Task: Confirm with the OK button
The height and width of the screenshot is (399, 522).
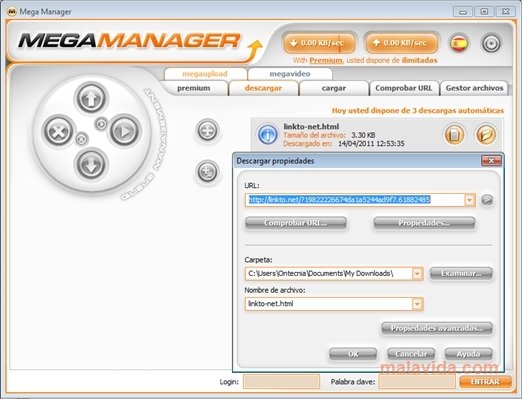Action: point(353,354)
